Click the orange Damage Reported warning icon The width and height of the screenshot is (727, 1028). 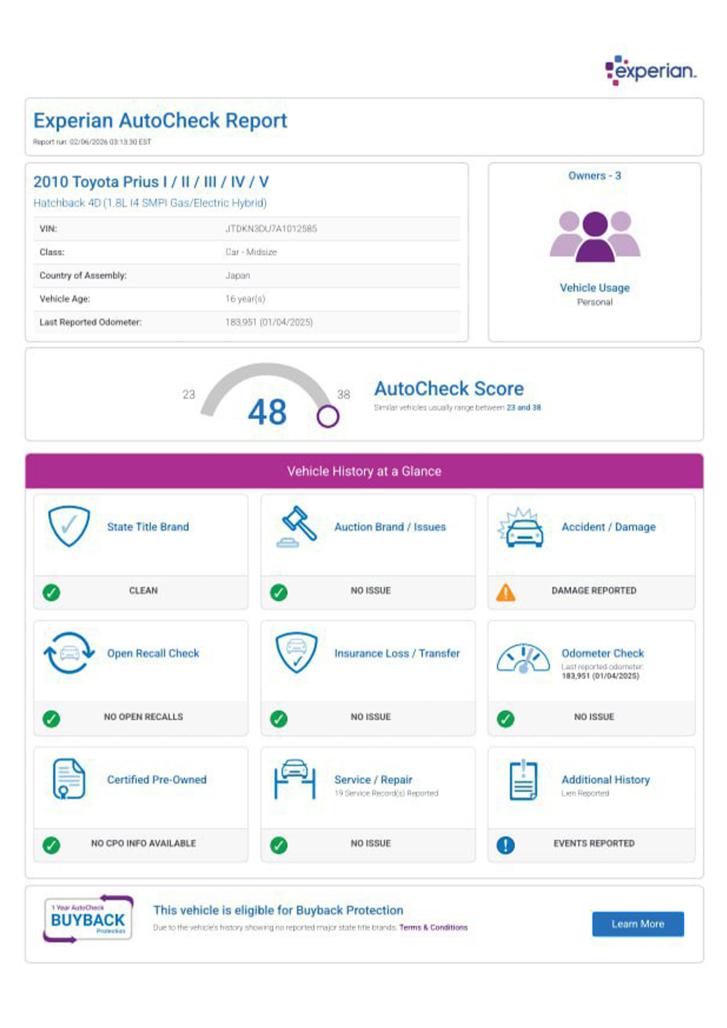click(x=506, y=592)
